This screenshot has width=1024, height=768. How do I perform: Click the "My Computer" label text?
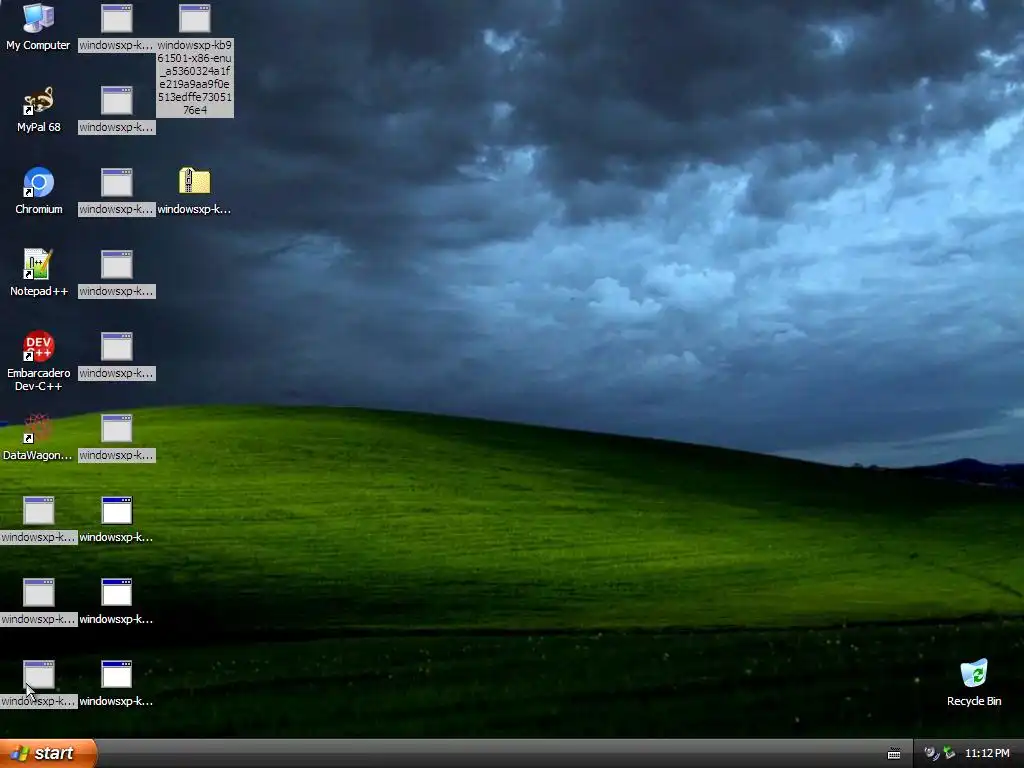[x=38, y=45]
